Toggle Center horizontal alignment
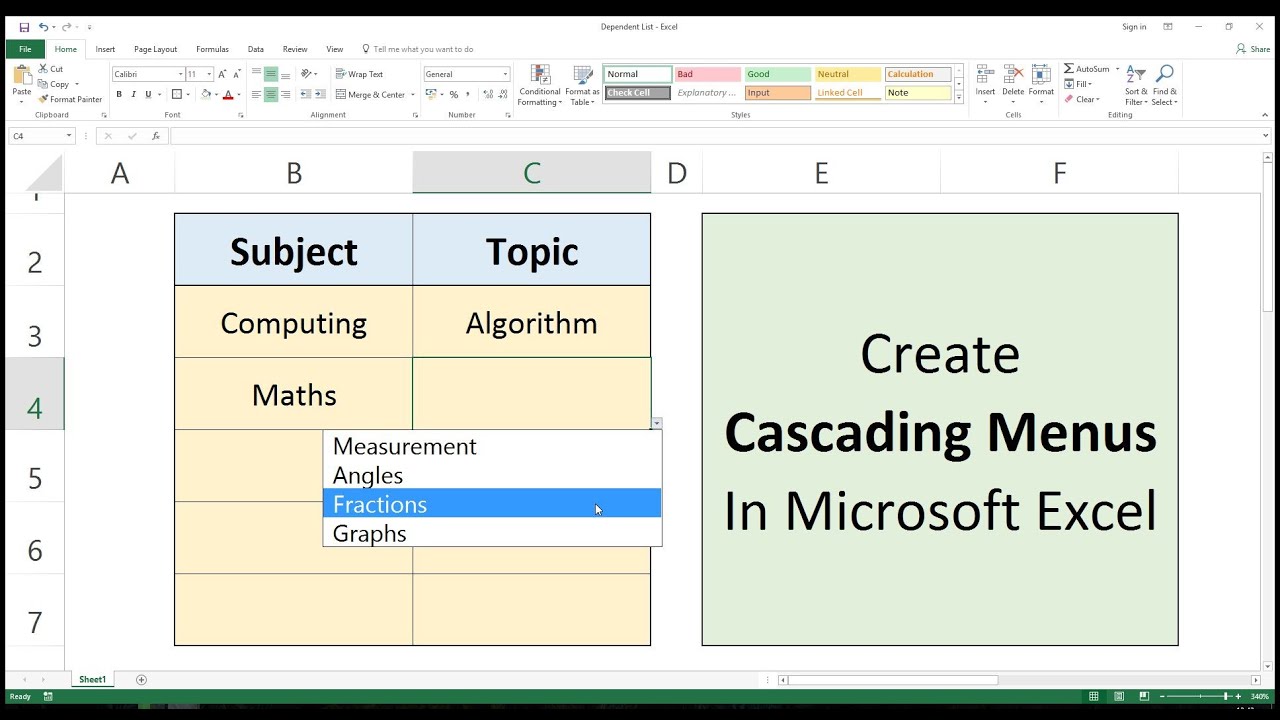The height and width of the screenshot is (720, 1280). tap(271, 95)
